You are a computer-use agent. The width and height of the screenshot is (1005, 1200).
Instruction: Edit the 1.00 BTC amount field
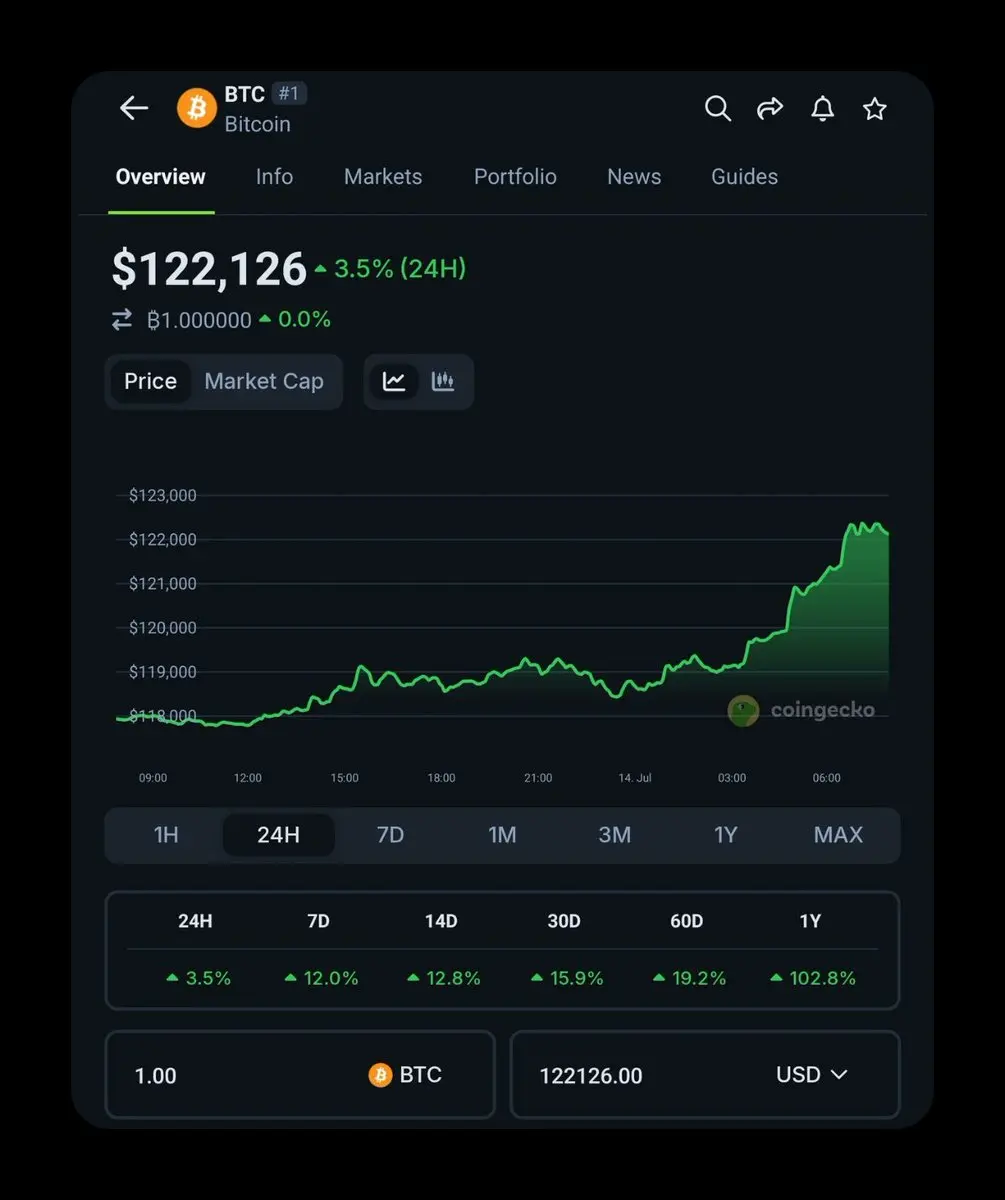[x=300, y=1075]
